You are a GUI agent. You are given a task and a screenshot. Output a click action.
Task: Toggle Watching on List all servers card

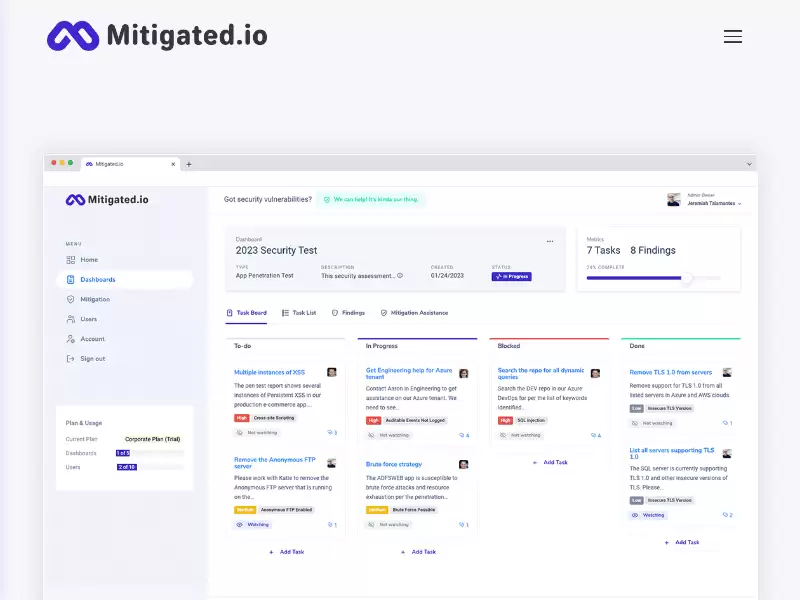pyautogui.click(x=648, y=515)
